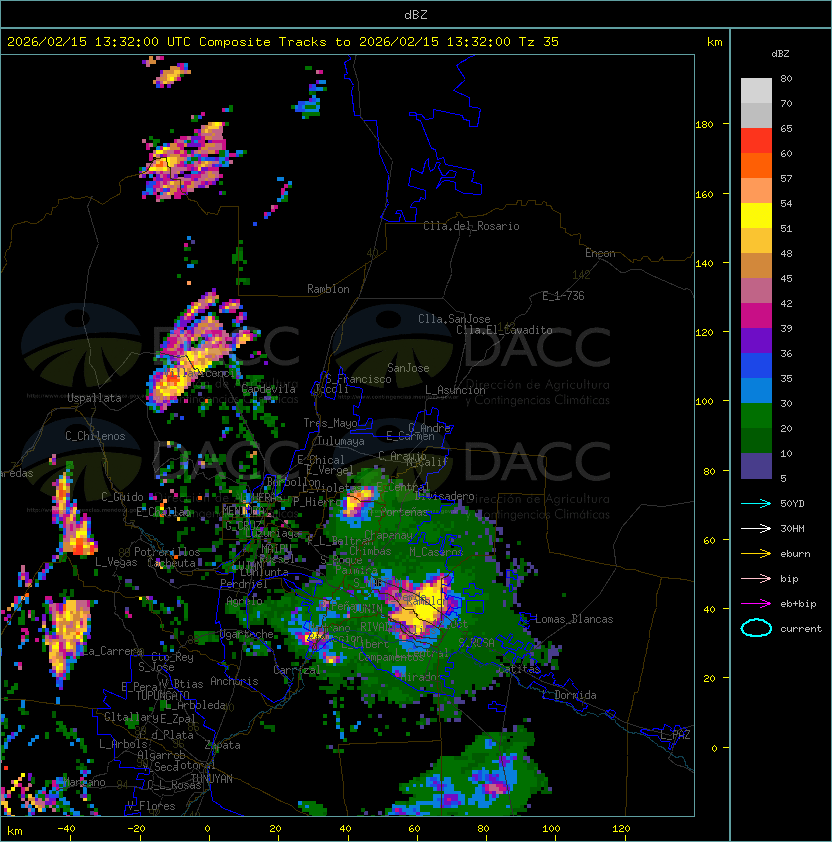Click the '-40' tick on the horizontal km axis
The image size is (832, 842).
66,829
